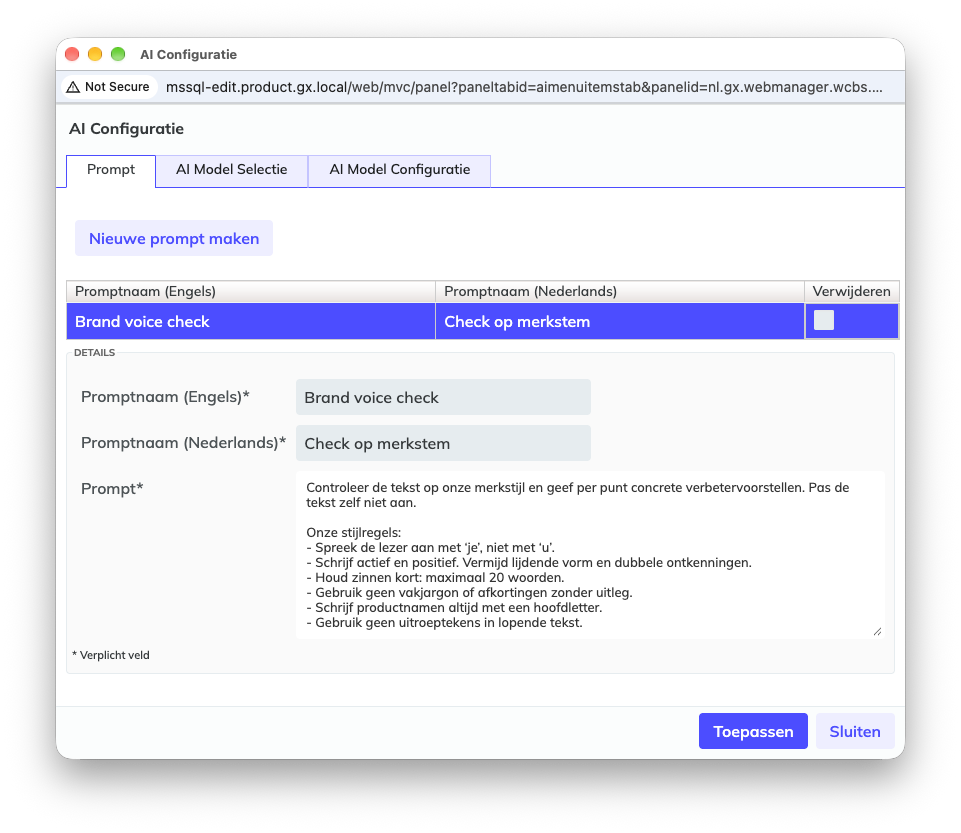The image size is (961, 833).
Task: Maximize the window with green button
Action: pyautogui.click(x=118, y=54)
